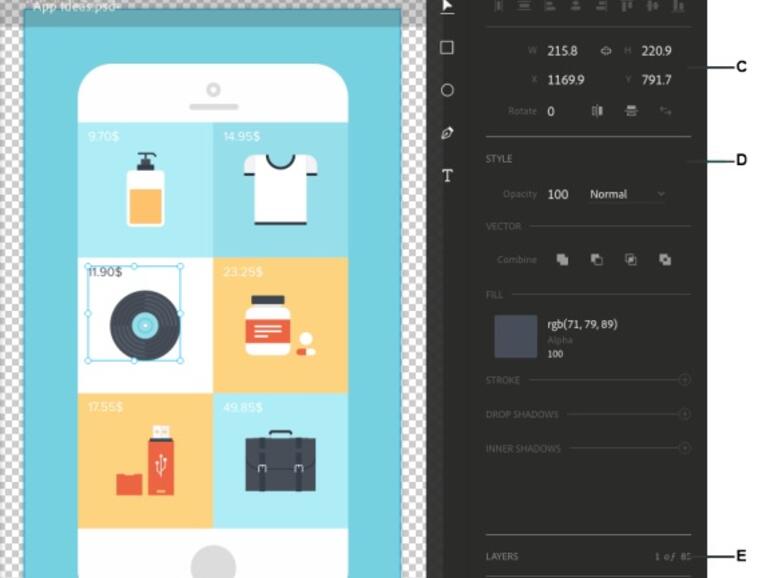Click the 9.70$ price label
The height and width of the screenshot is (578, 770).
pos(104,136)
